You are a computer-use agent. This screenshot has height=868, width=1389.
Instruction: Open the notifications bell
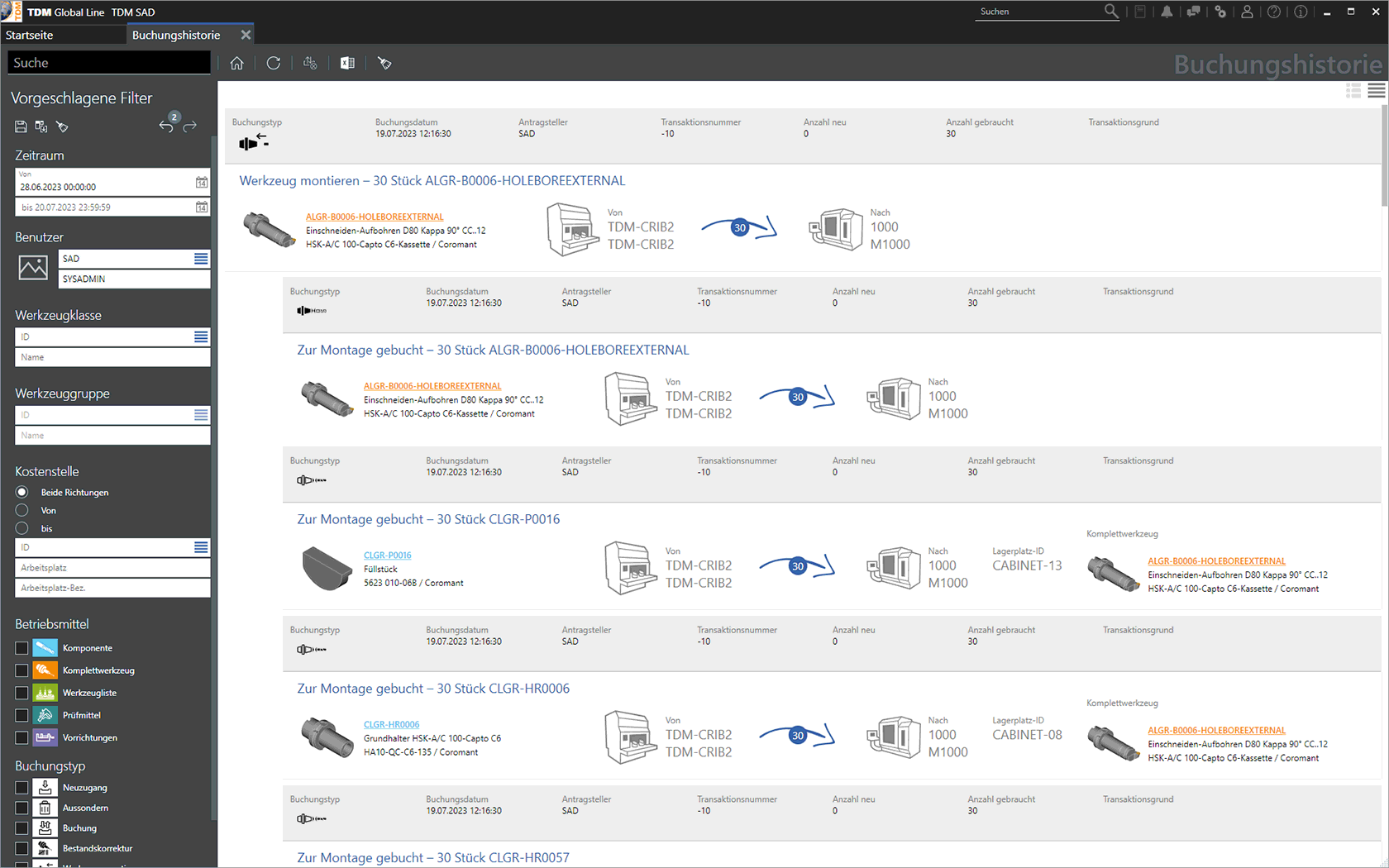click(1167, 12)
